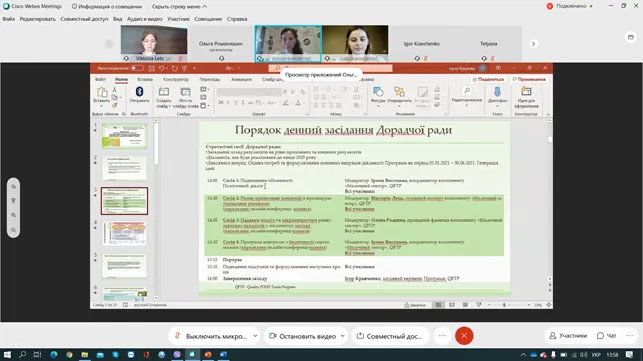Select slide 4 thumbnail in slide panel
Screen dimensions: 643x361
(x=124, y=233)
